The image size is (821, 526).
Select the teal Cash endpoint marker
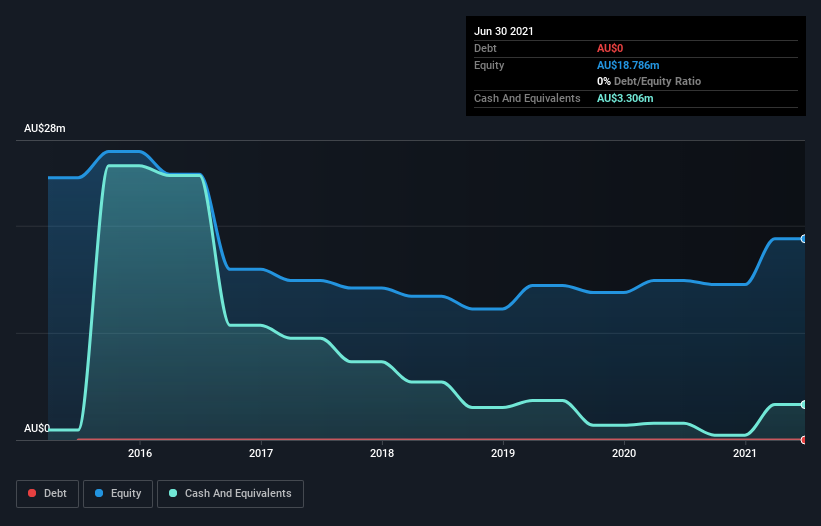point(804,405)
